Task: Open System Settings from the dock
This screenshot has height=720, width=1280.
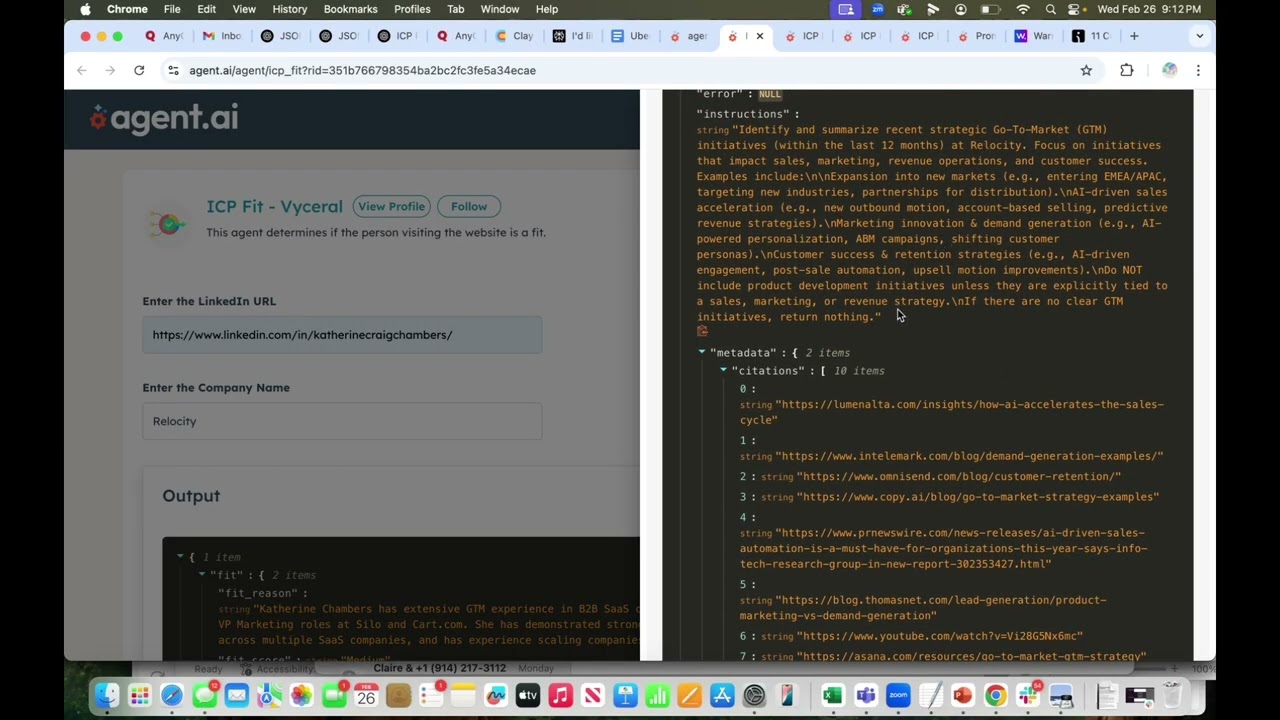Action: (754, 695)
